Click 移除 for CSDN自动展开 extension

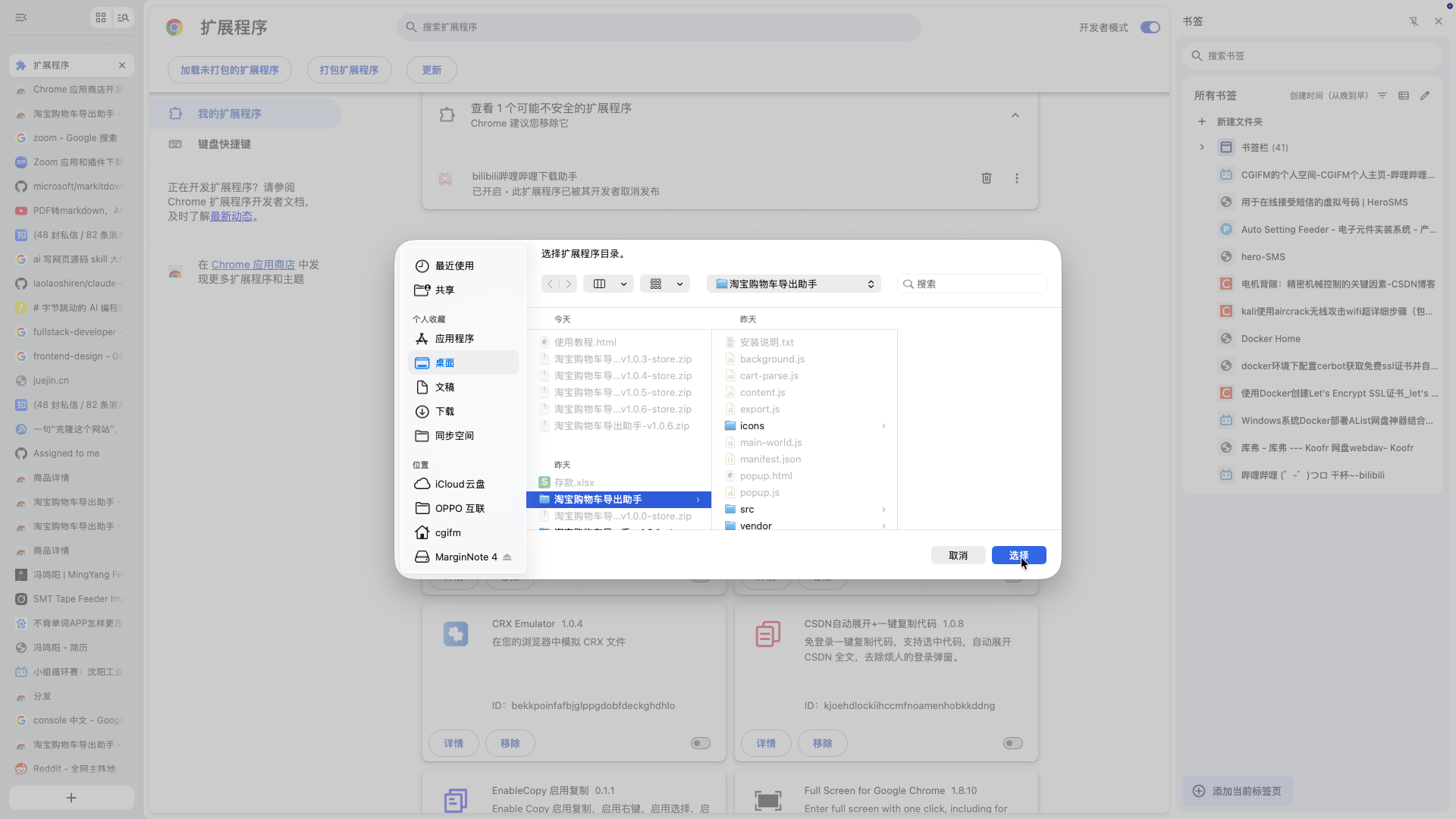(823, 743)
